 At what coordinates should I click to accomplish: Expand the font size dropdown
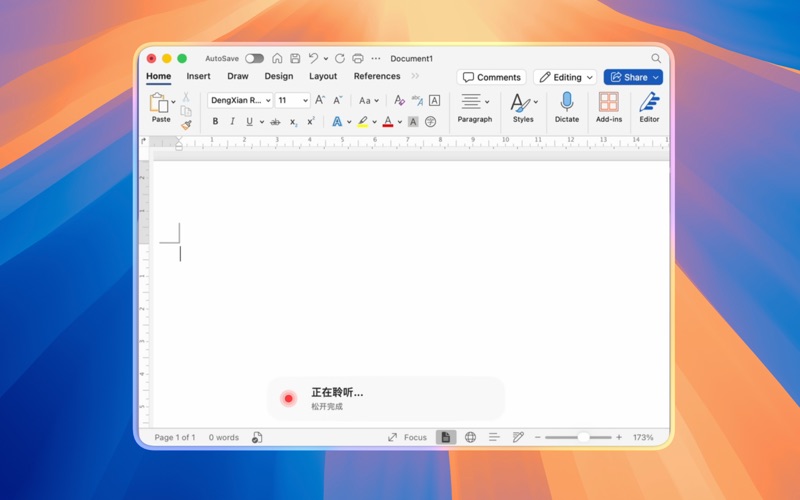point(305,101)
